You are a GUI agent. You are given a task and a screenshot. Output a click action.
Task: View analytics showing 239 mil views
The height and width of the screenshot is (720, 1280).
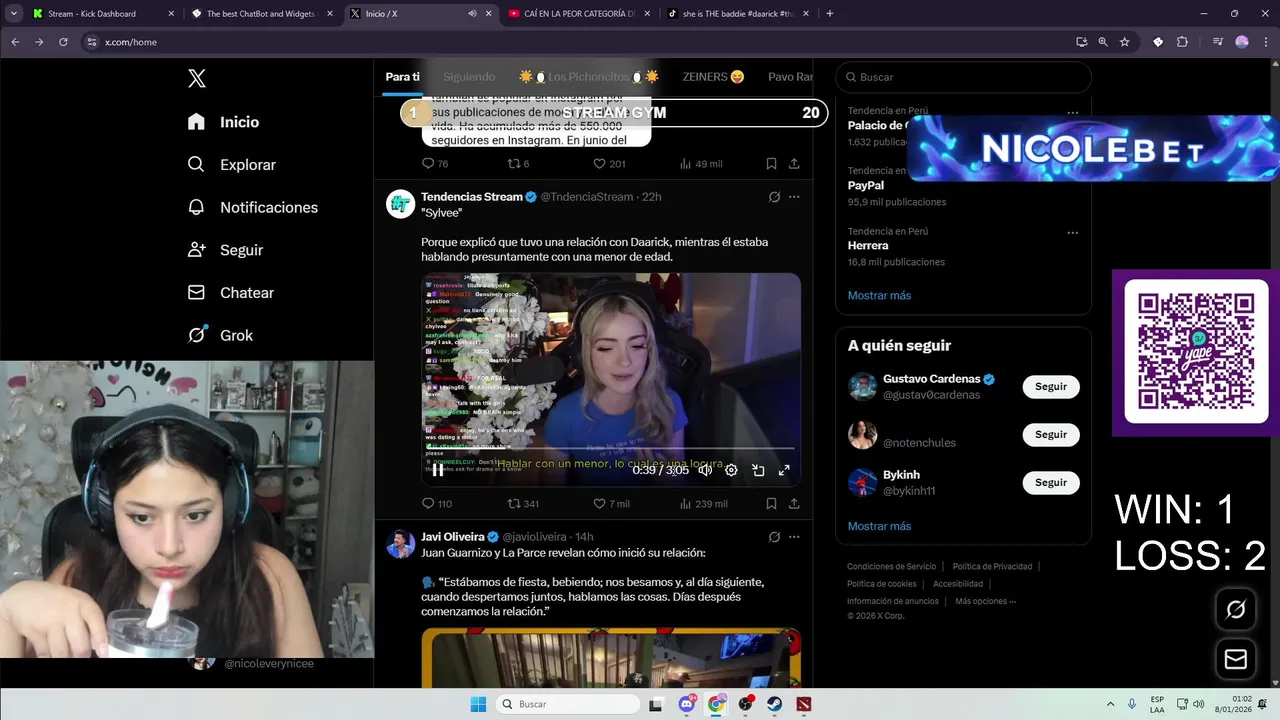point(703,504)
